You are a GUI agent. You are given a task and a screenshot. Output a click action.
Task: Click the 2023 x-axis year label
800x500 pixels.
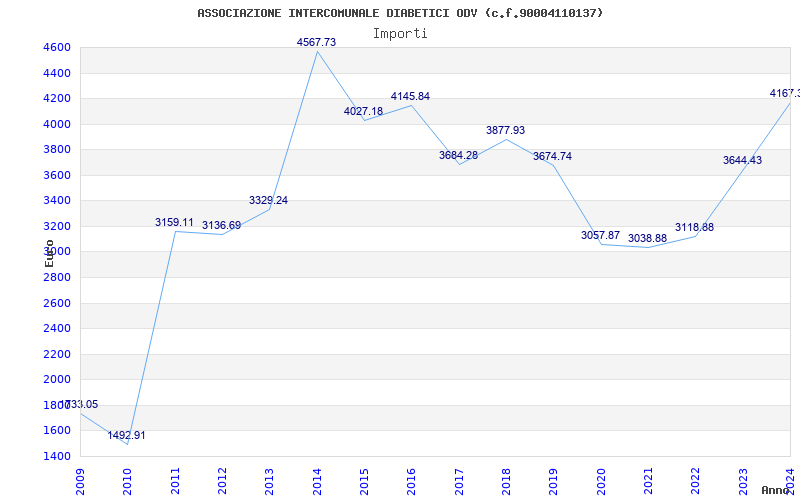pos(743,482)
